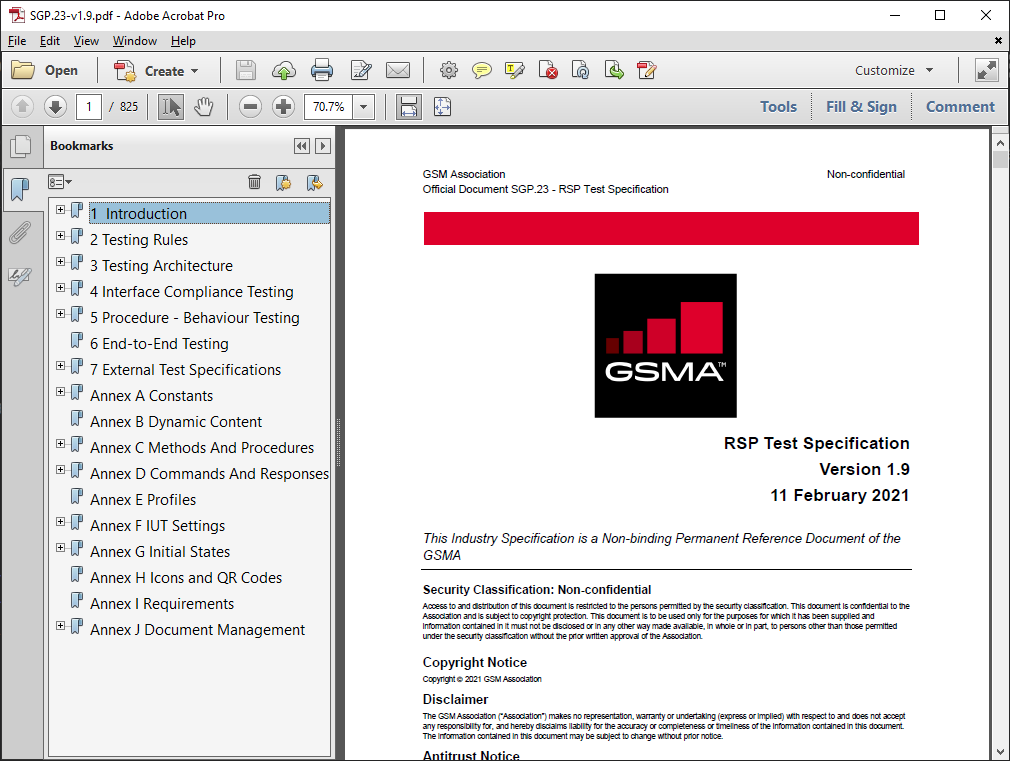Switch to read mode expand icon
Screen dimensions: 1010x761
pyautogui.click(x=986, y=70)
